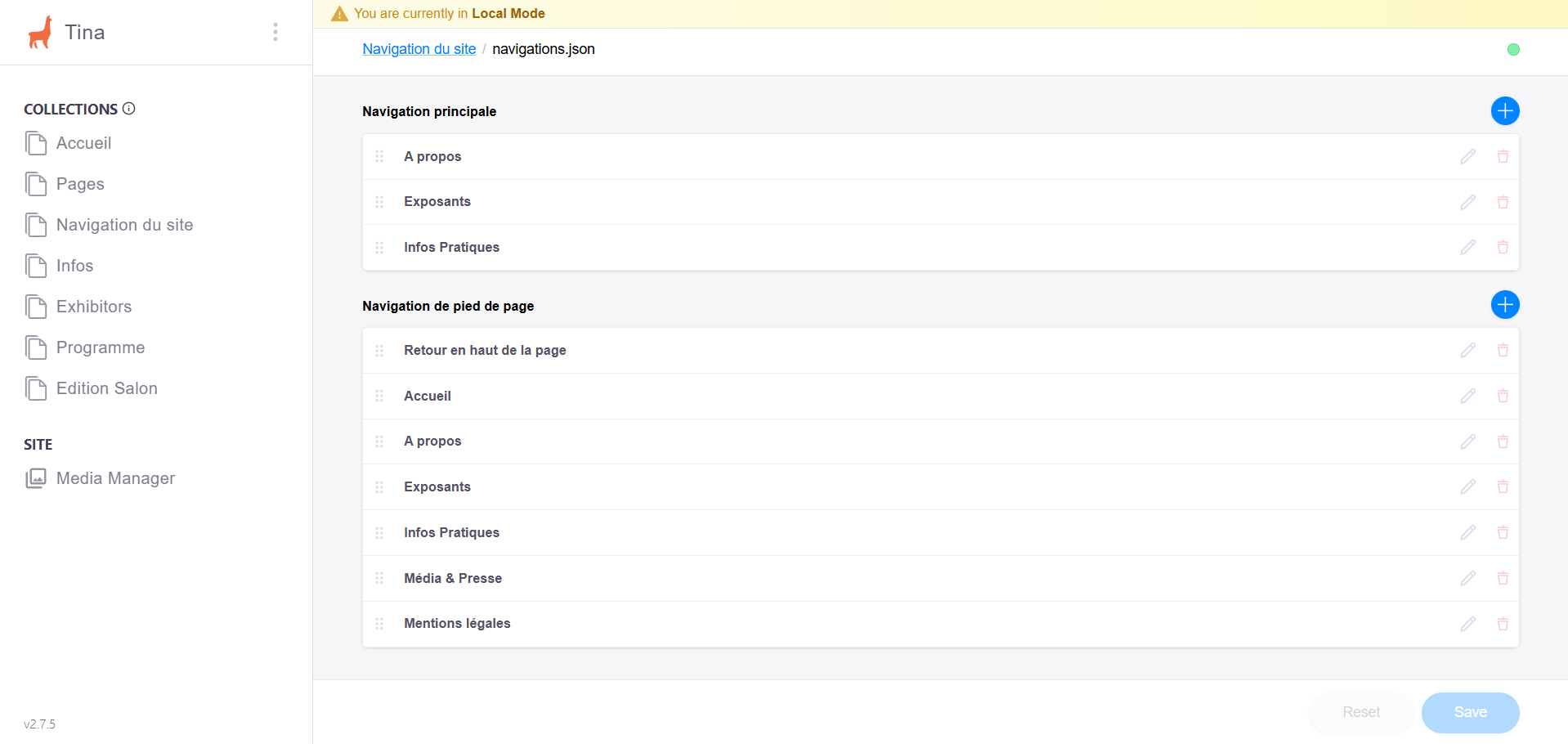
Task: Delete the Mentions légales footer item
Action: 1503,624
